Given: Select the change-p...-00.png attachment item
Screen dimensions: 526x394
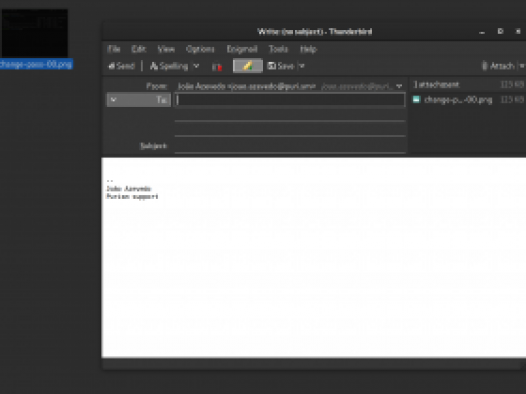Looking at the screenshot, I should pyautogui.click(x=468, y=100).
